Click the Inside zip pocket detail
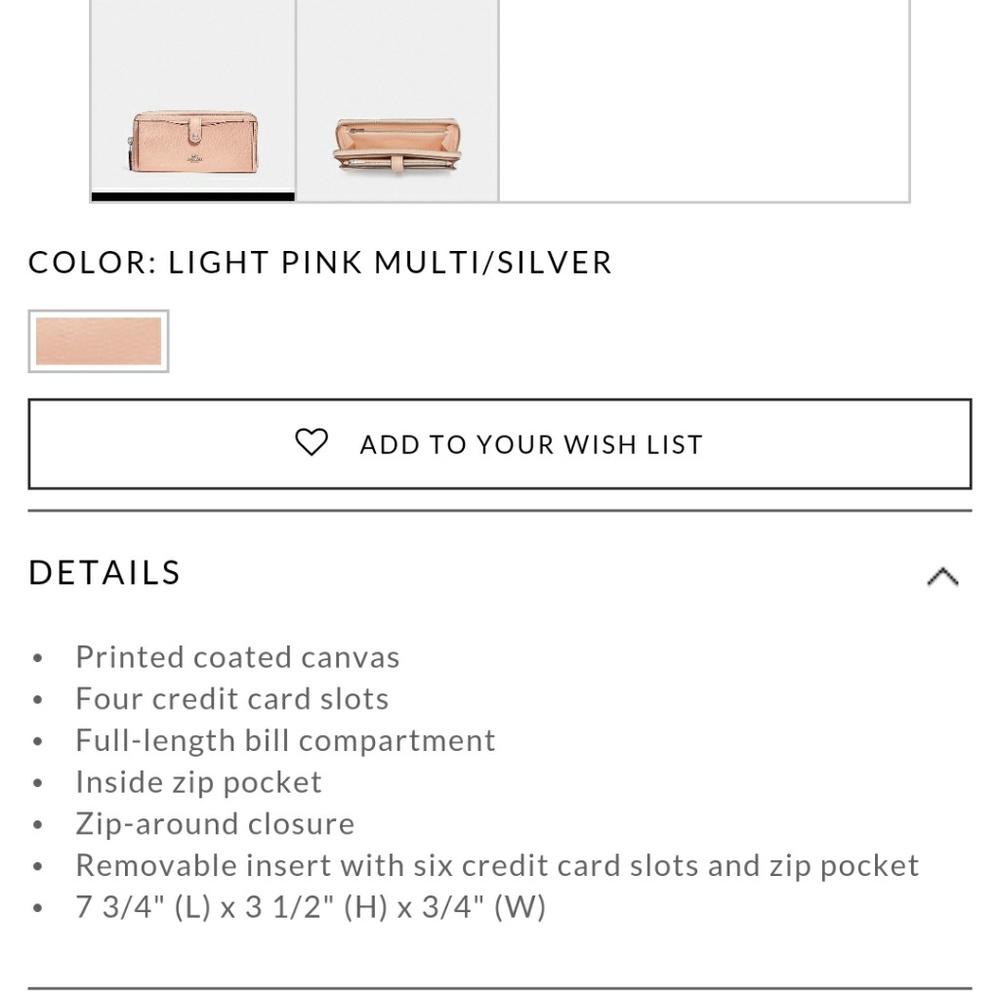 (x=198, y=781)
